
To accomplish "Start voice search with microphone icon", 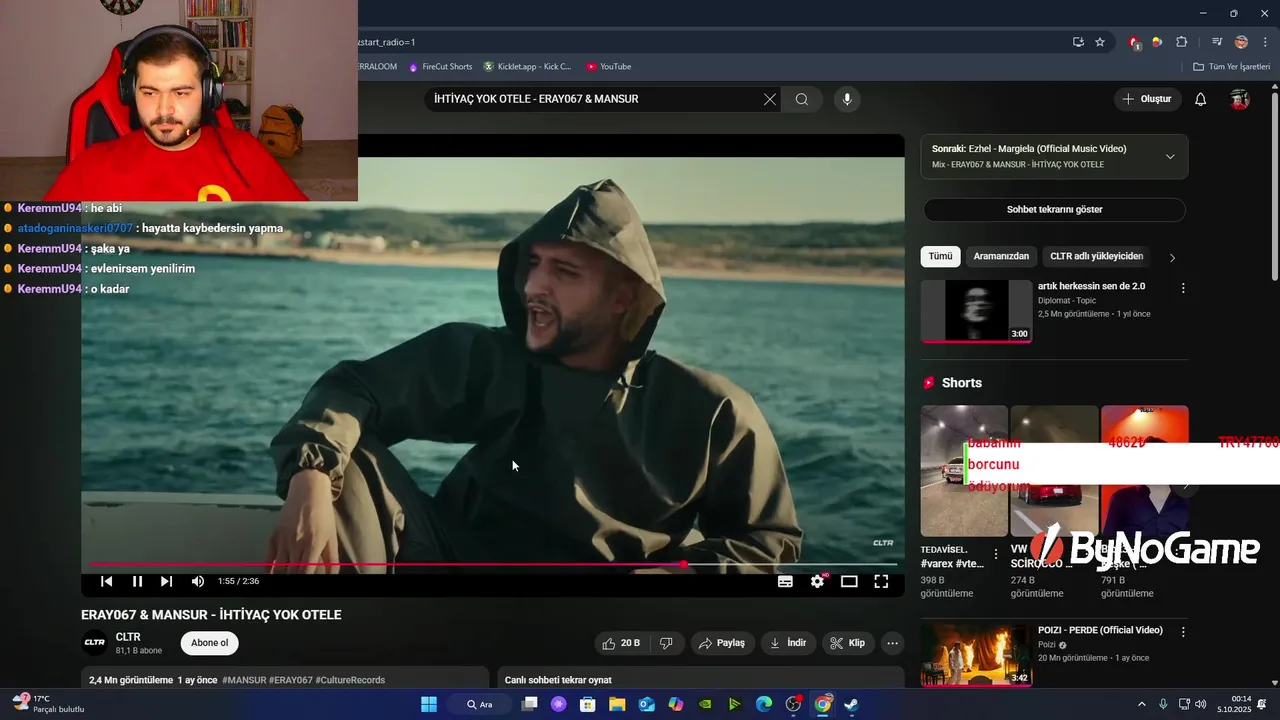I will point(847,99).
